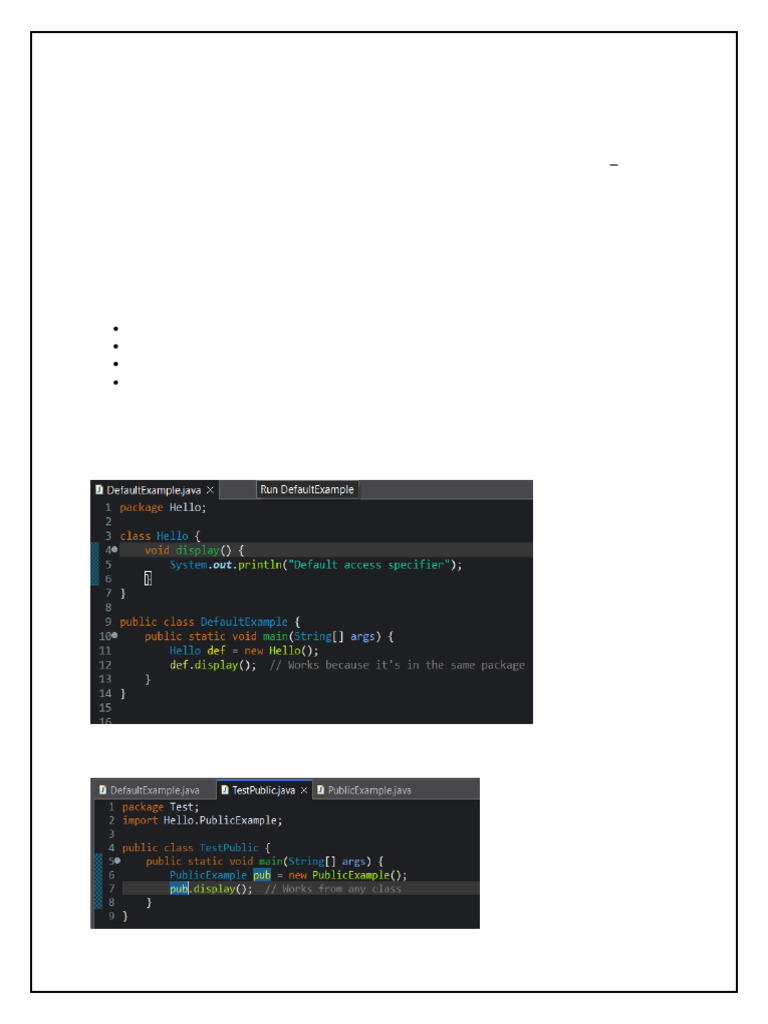Click 'import Hello.PublicExample;' line
Screen dimensions: 768x1024
[x=202, y=820]
